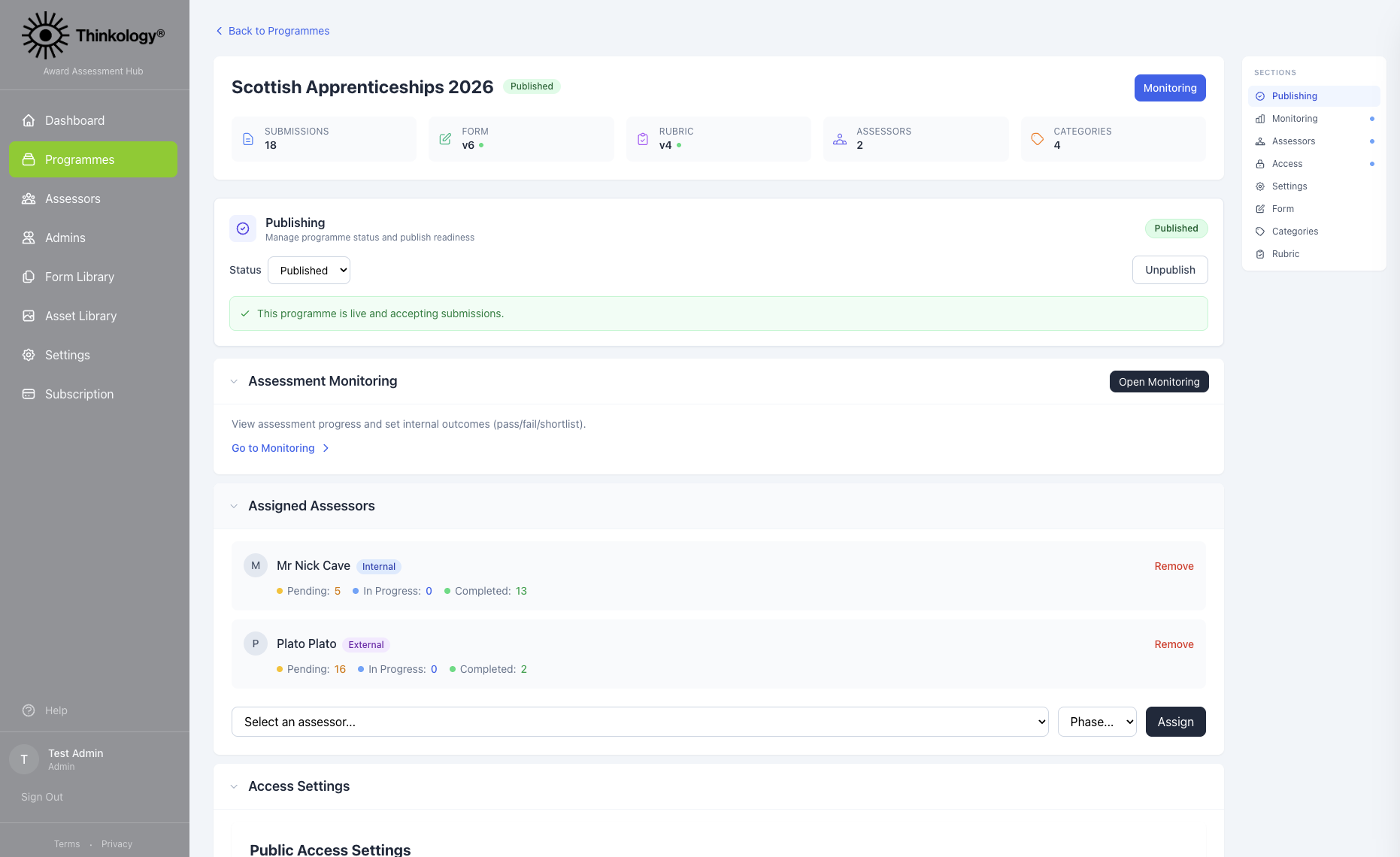The image size is (1400, 857).
Task: Go back to Programmes
Action: [x=272, y=31]
